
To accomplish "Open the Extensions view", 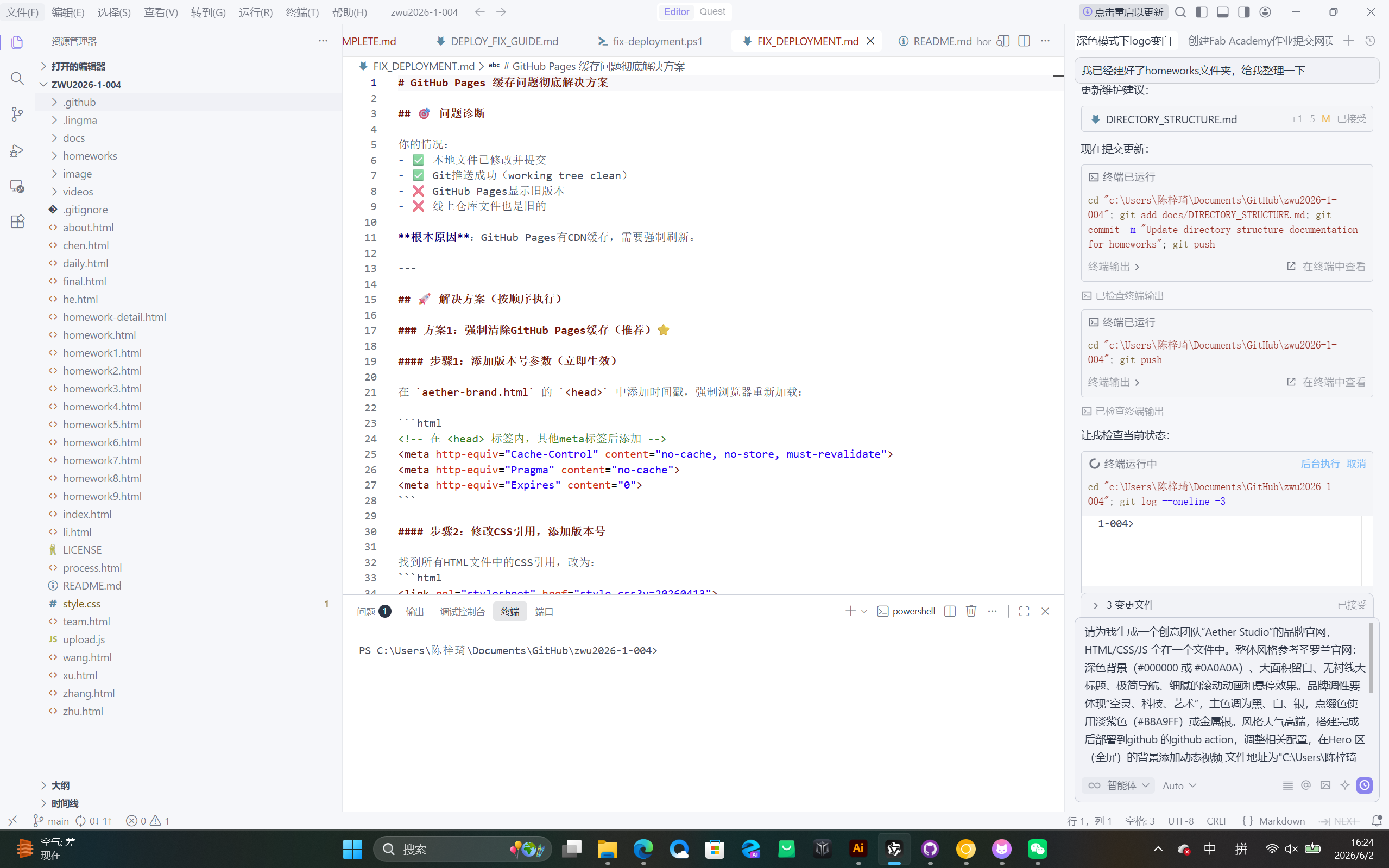I will tap(17, 221).
